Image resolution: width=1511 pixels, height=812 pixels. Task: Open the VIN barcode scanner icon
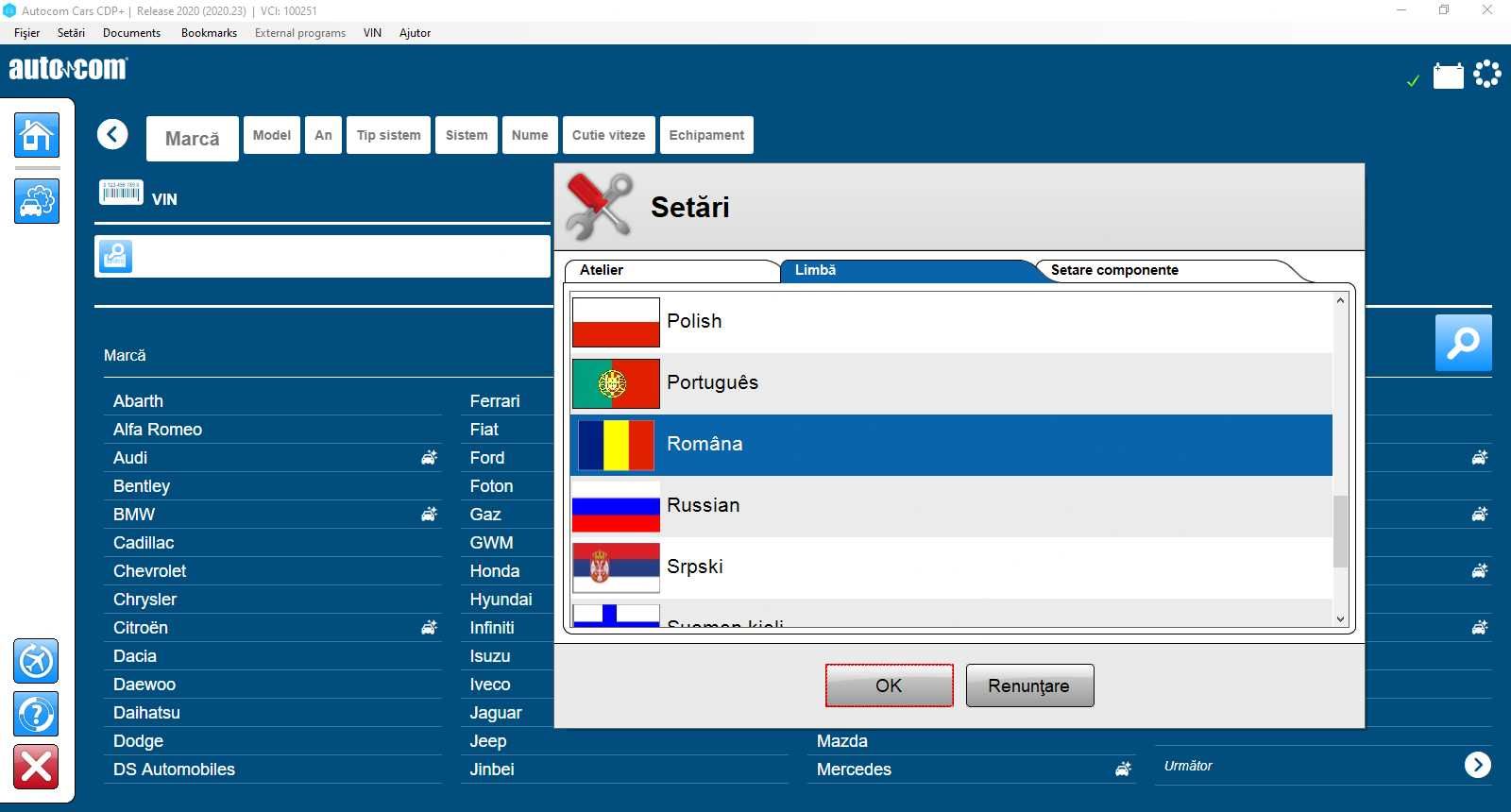[121, 192]
